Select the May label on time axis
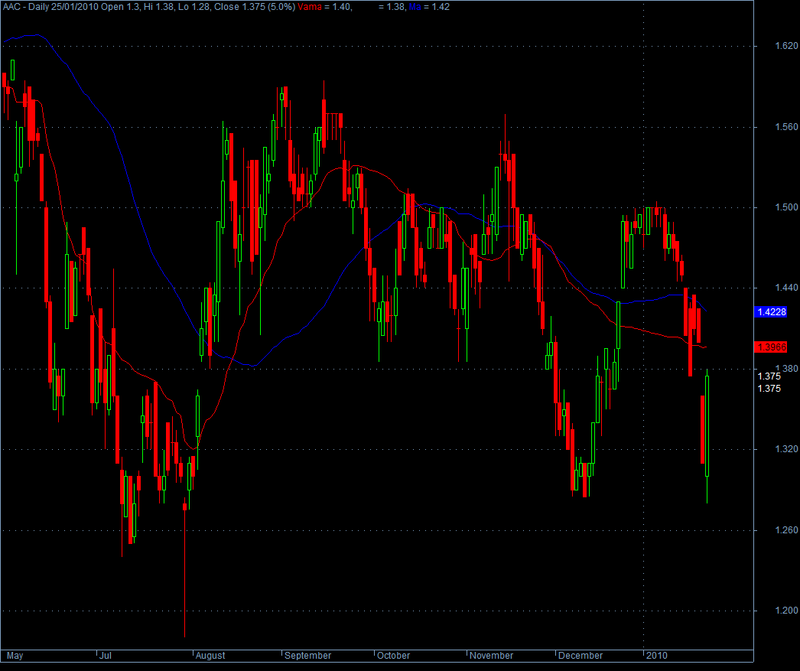Viewport: 800px width, 671px height. click(15, 656)
